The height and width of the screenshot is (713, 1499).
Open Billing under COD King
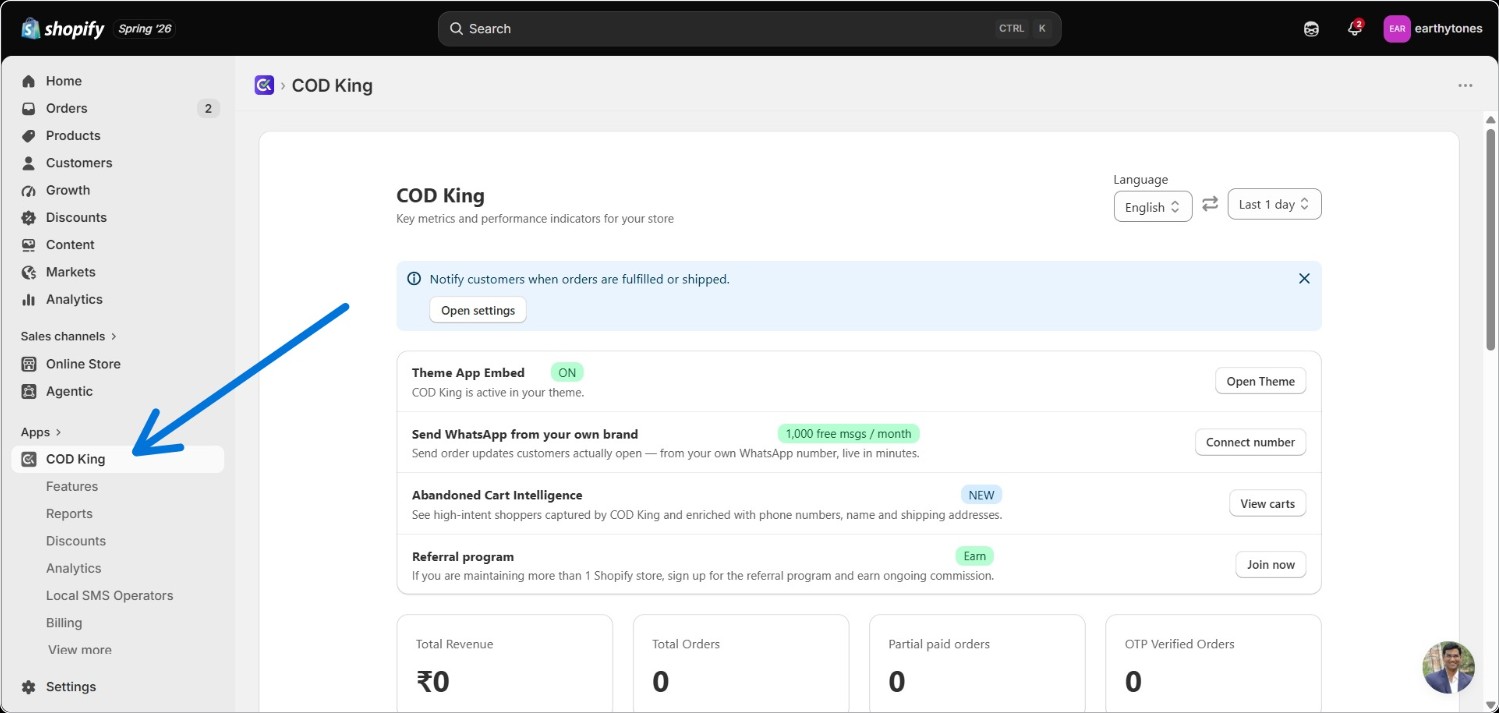64,622
